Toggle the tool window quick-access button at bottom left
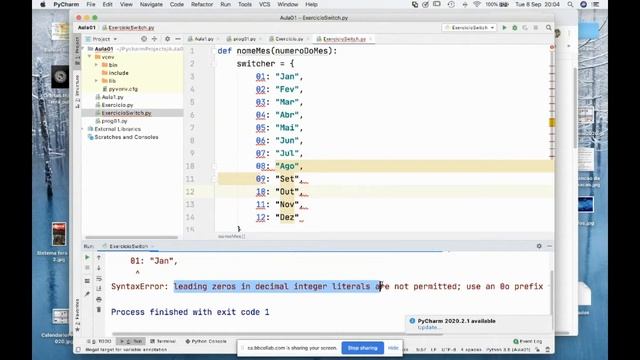 coord(78,349)
